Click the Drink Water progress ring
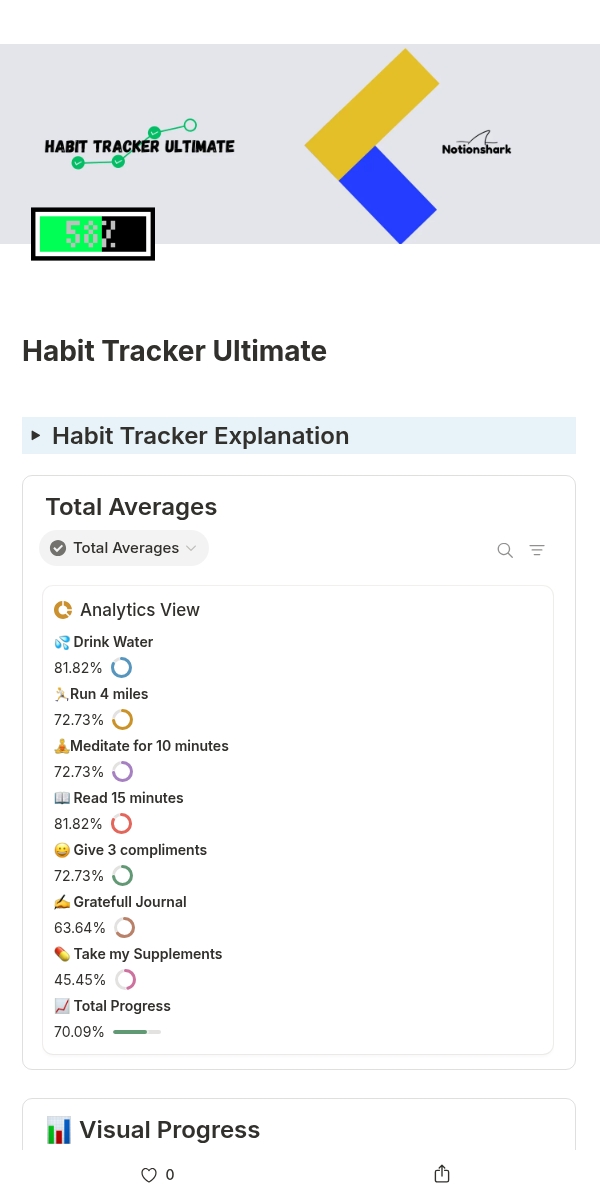 click(122, 667)
